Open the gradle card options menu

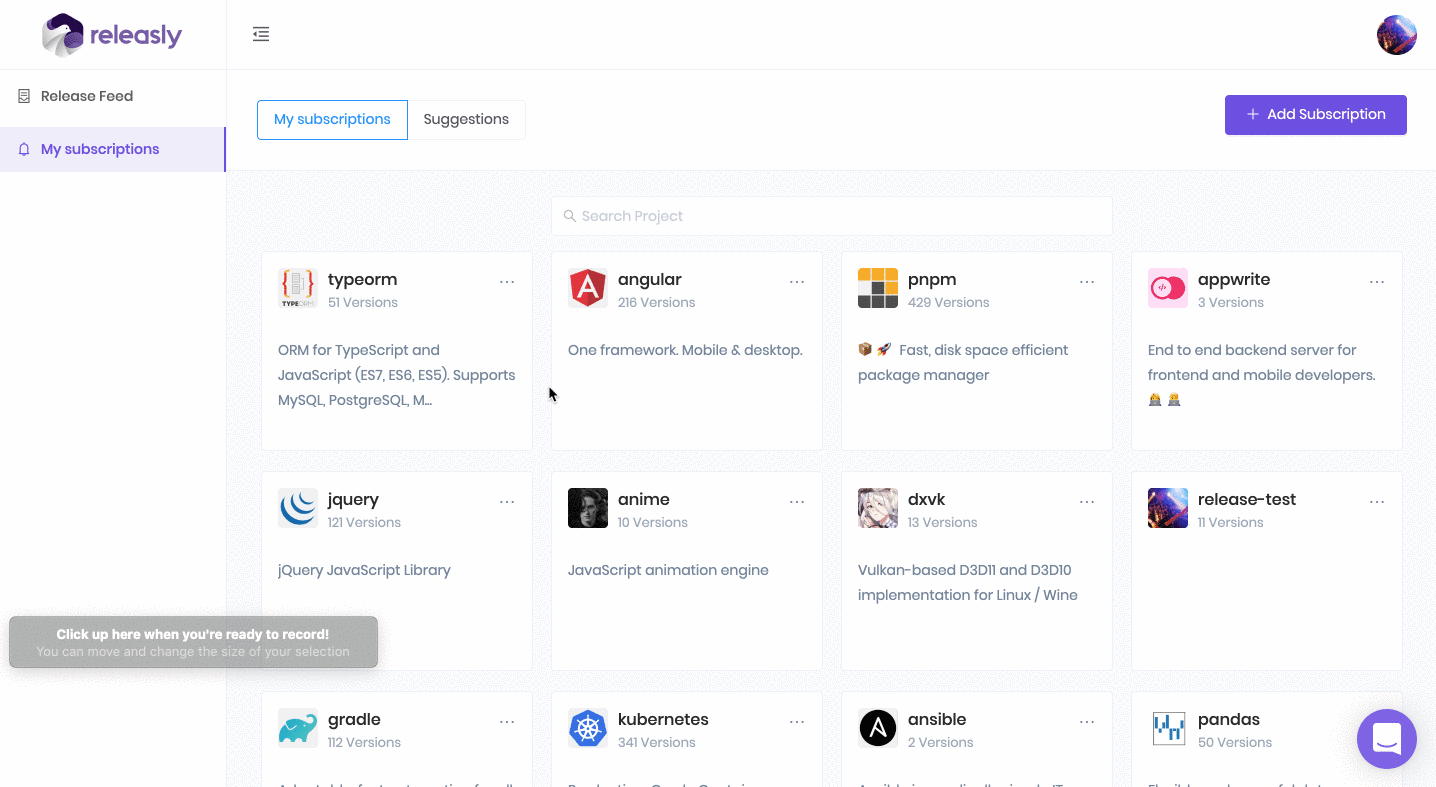507,722
